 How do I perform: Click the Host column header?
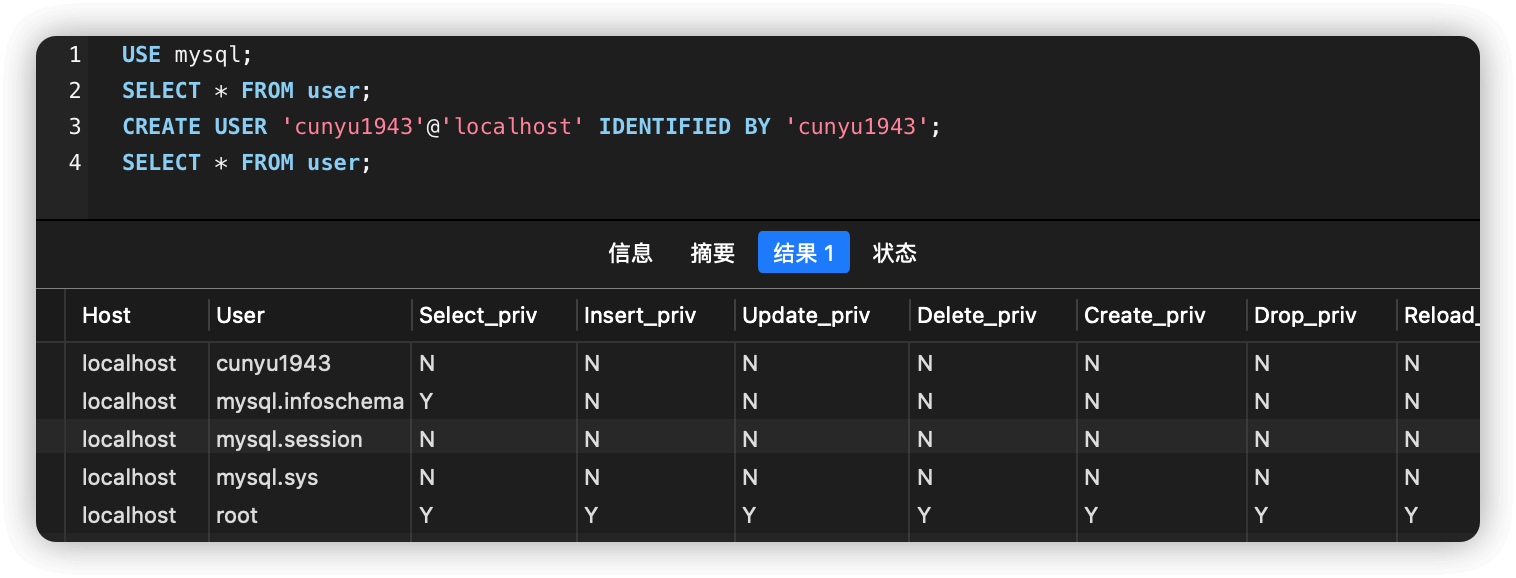(x=106, y=316)
